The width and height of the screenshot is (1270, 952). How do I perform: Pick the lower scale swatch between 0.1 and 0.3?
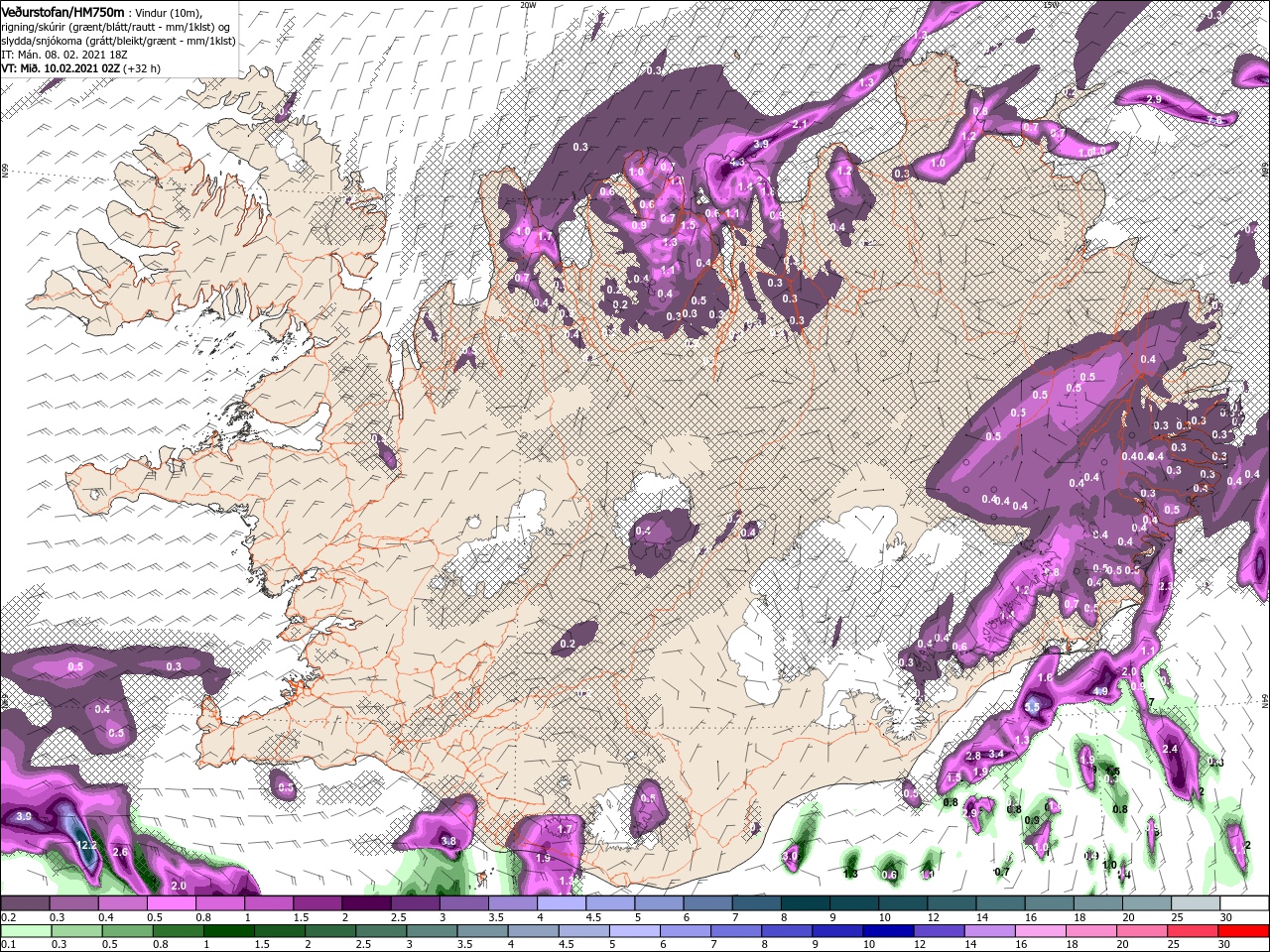(x=25, y=931)
